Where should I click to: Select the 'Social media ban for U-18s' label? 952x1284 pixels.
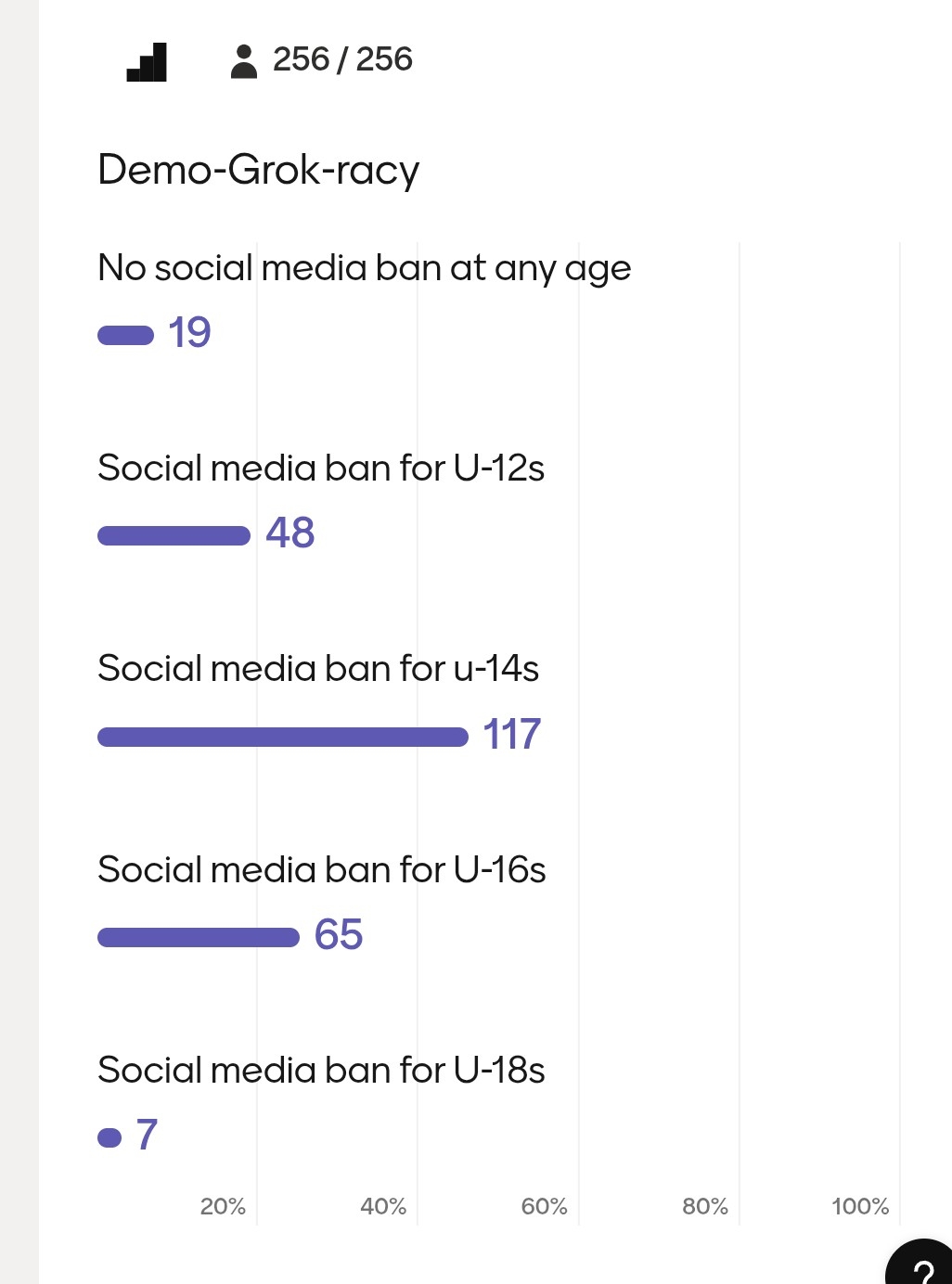coord(320,1071)
